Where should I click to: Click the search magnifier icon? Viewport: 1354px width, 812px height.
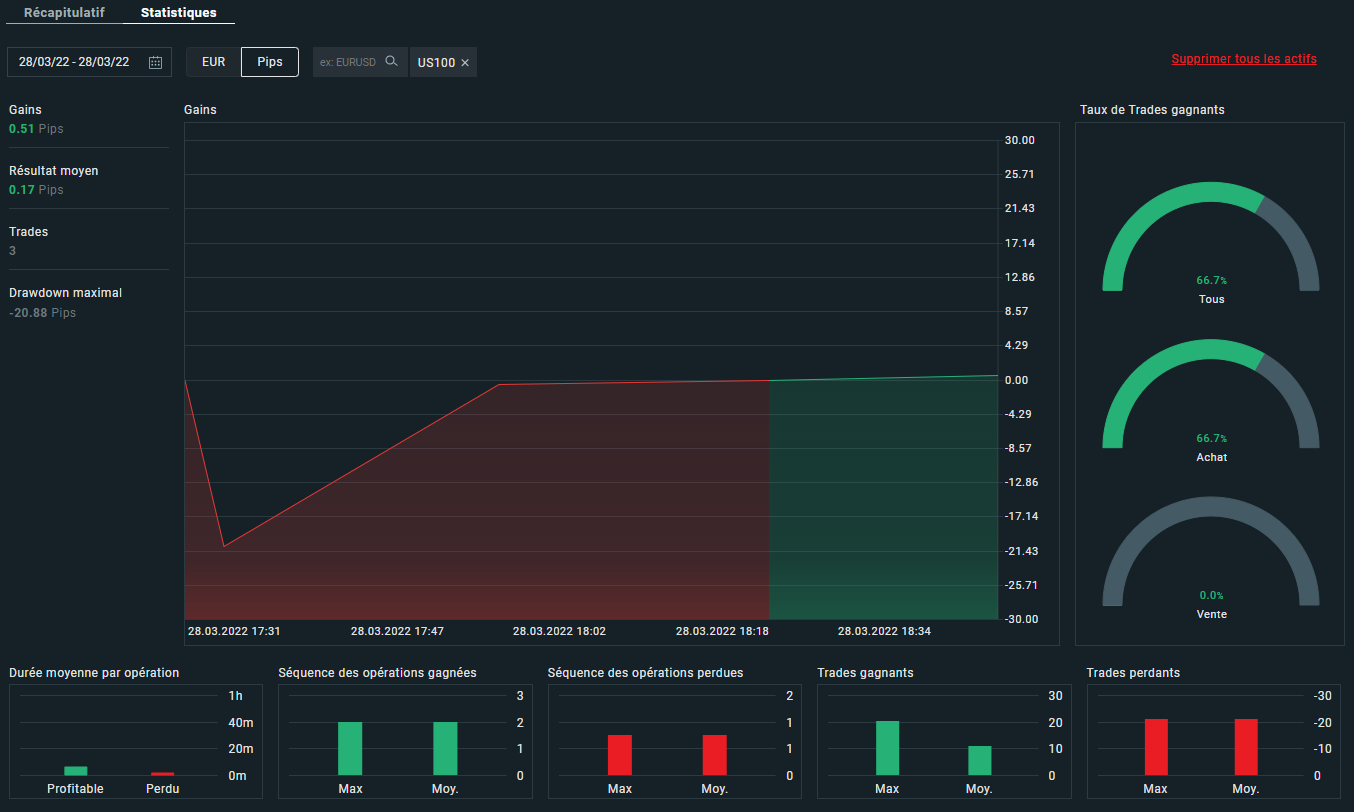coord(392,62)
